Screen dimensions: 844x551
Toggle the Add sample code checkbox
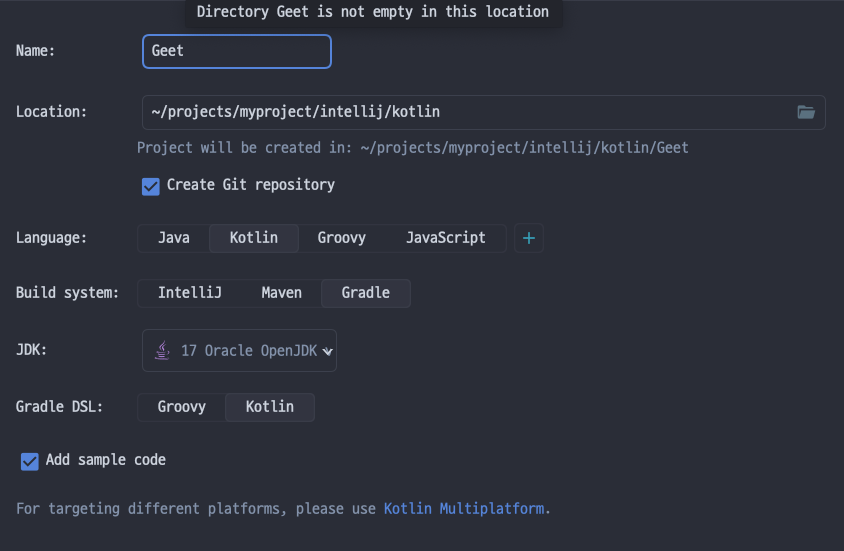(x=30, y=461)
